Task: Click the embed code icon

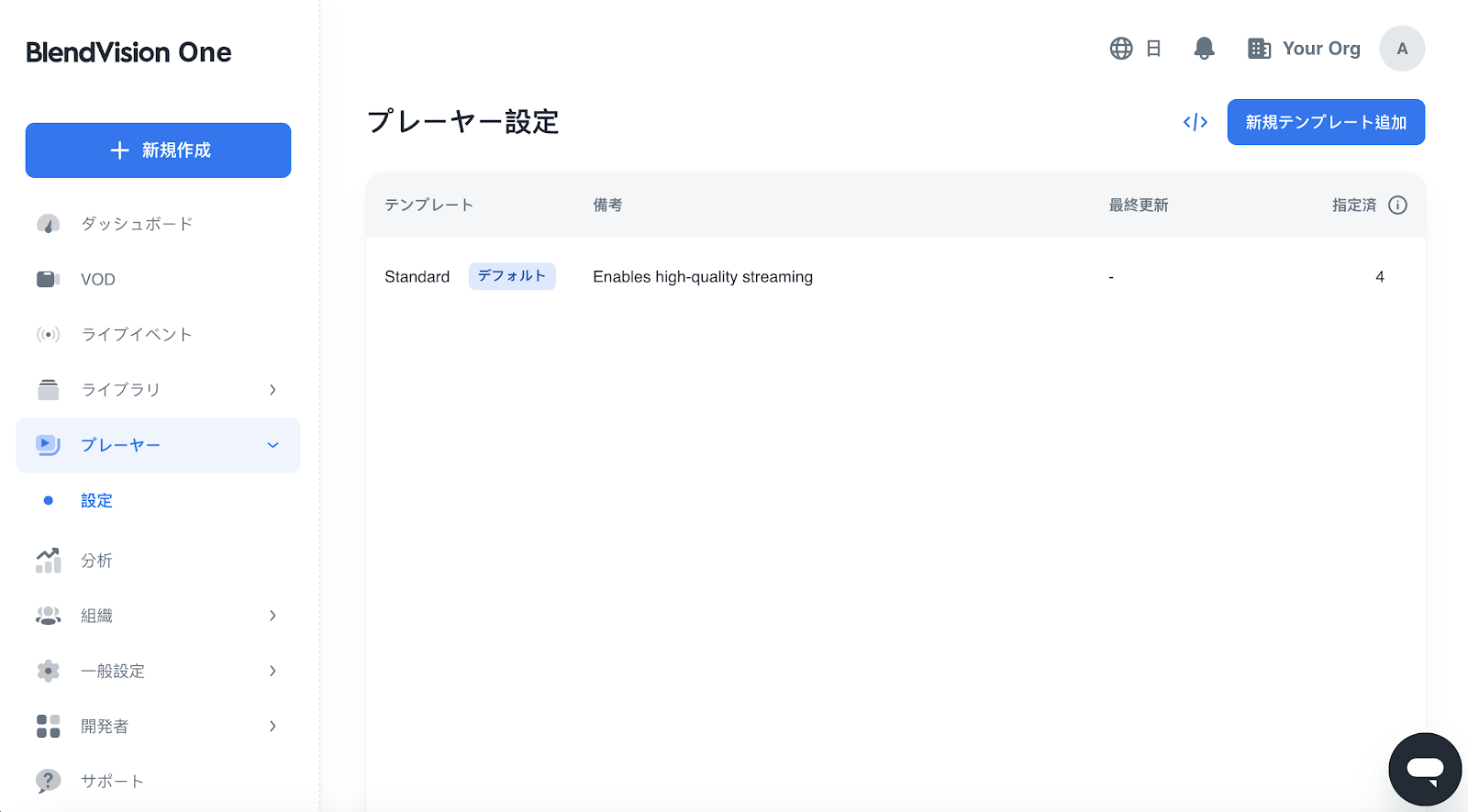Action: click(1195, 122)
